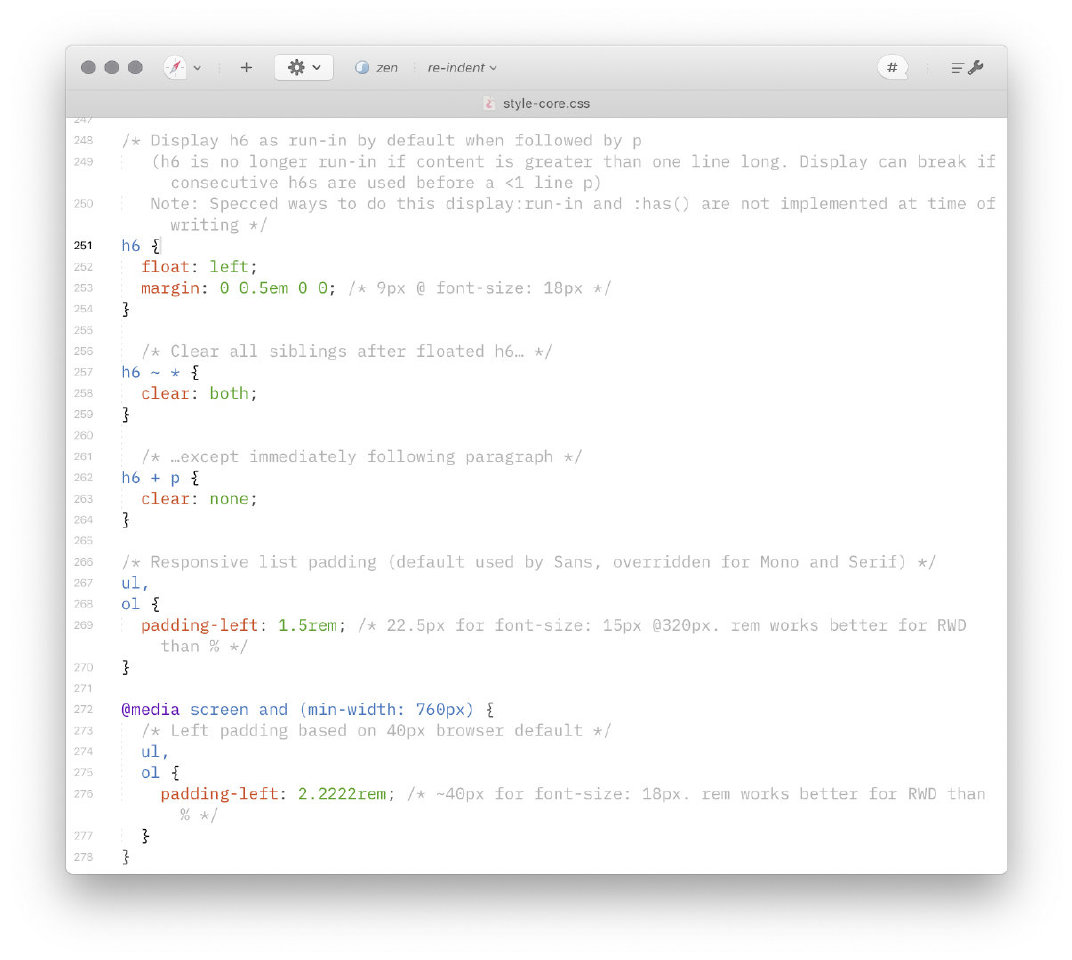Select the style-core.css title label

click(x=546, y=103)
